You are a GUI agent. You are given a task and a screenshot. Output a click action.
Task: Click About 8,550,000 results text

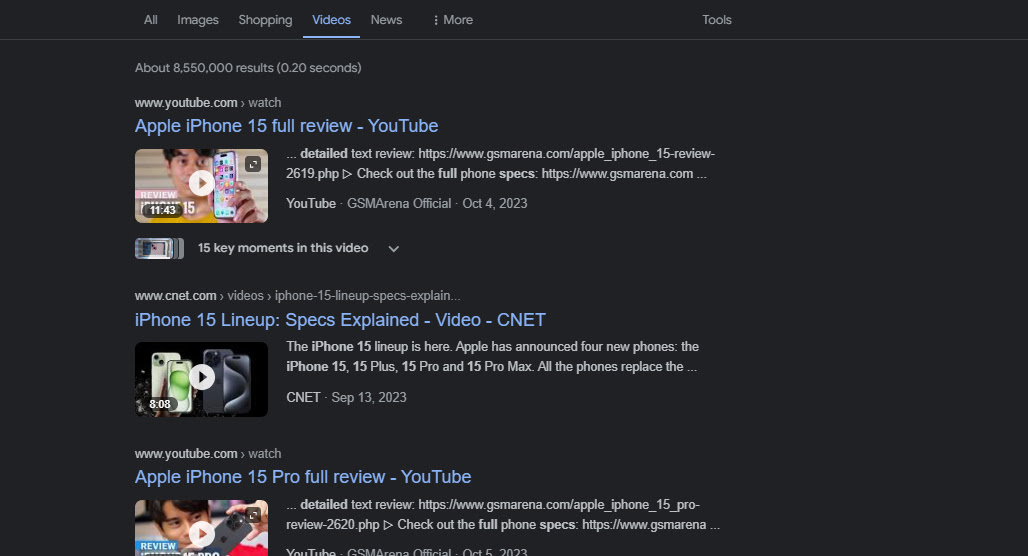click(x=248, y=68)
